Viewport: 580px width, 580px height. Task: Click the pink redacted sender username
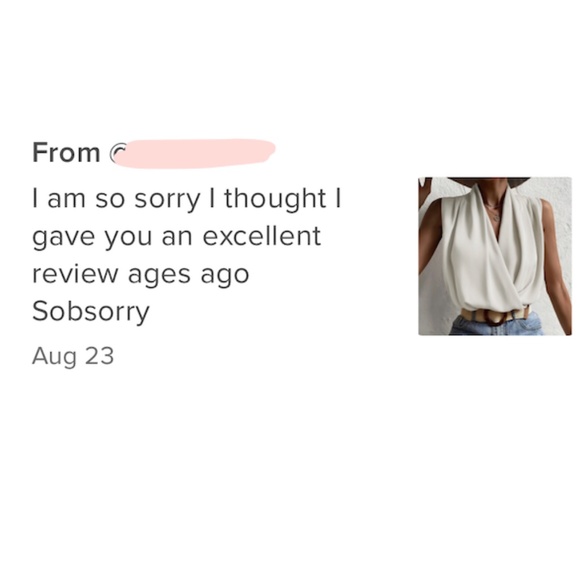pyautogui.click(x=195, y=154)
